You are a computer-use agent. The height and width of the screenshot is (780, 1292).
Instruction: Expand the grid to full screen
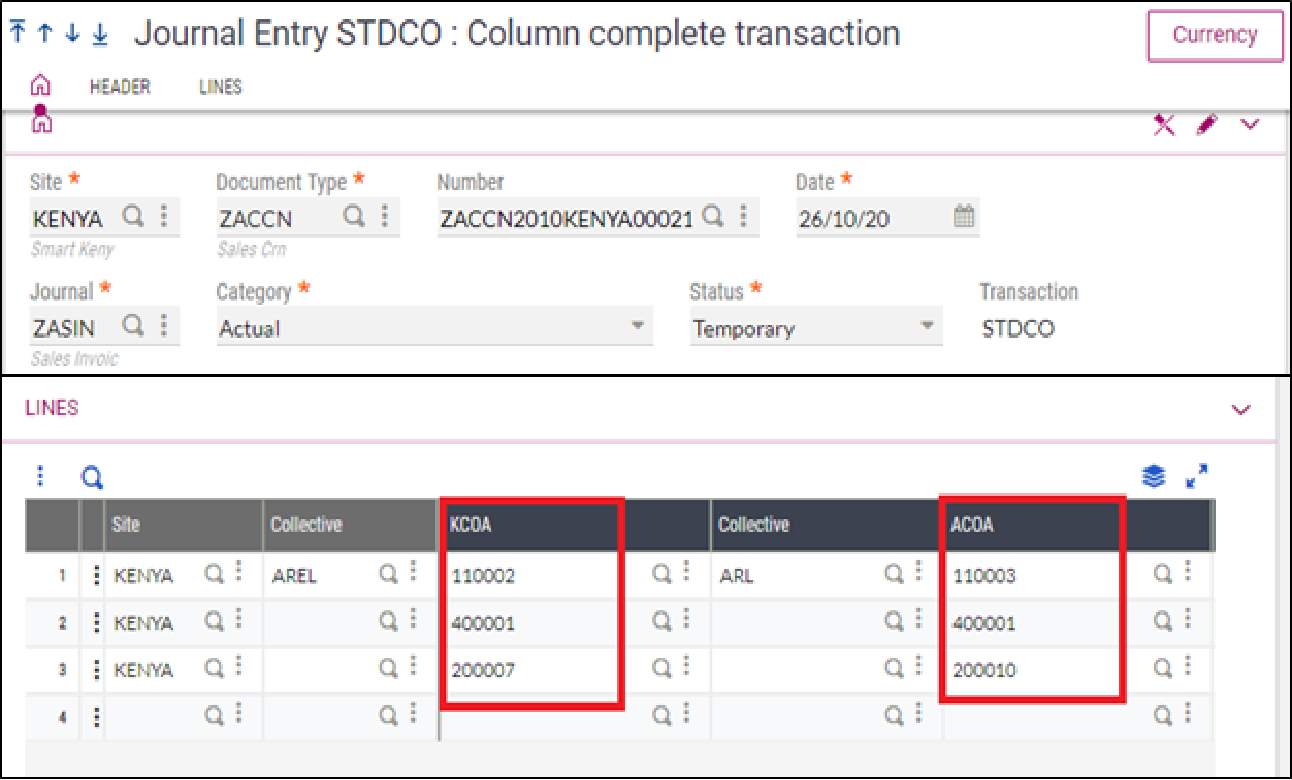point(1197,477)
